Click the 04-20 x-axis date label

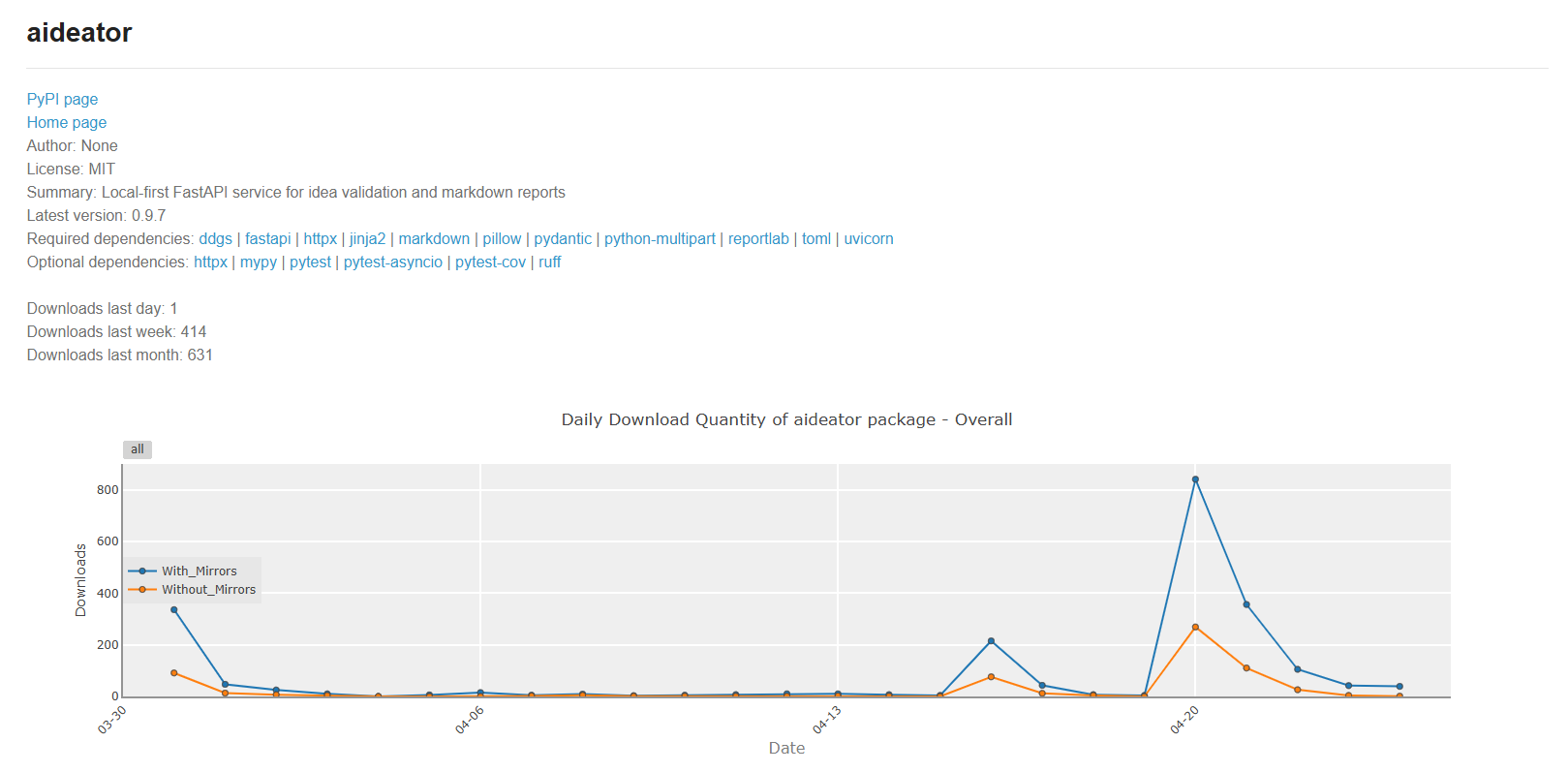pos(1184,721)
